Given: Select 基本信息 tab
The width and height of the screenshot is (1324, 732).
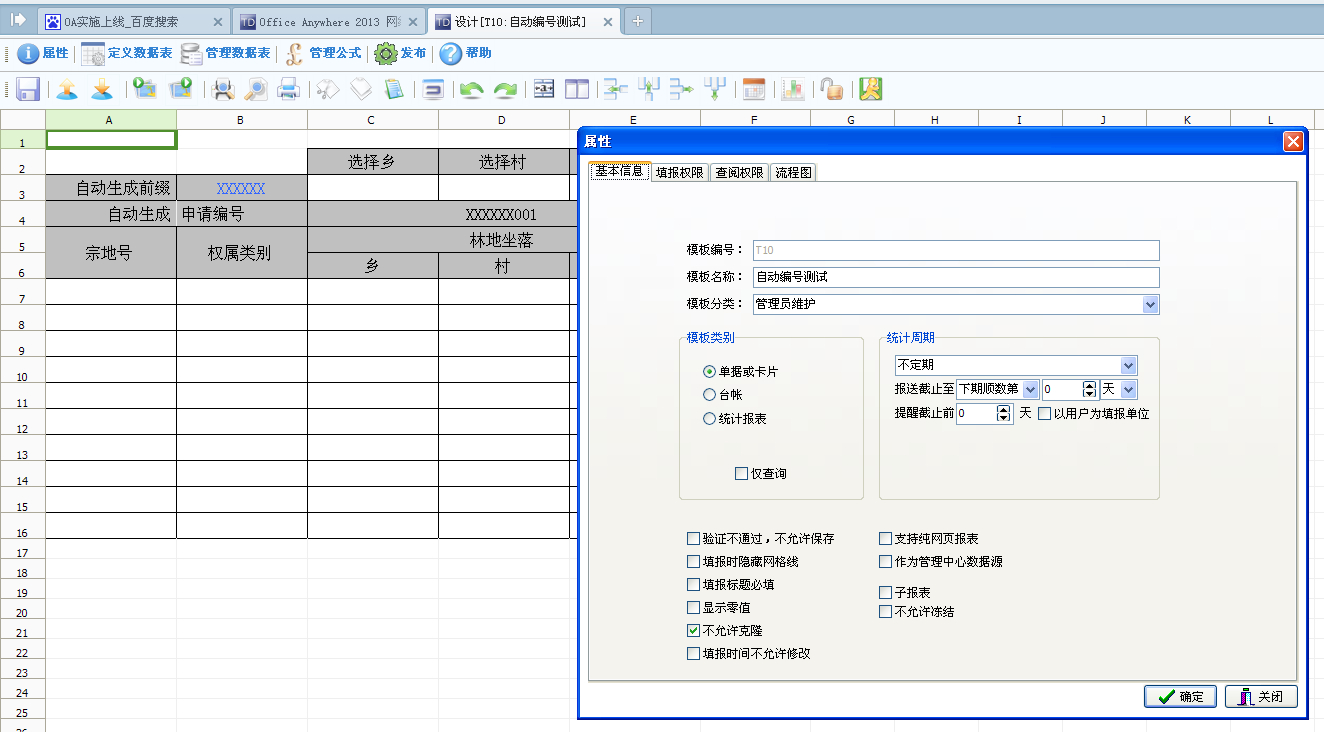Looking at the screenshot, I should [x=620, y=171].
